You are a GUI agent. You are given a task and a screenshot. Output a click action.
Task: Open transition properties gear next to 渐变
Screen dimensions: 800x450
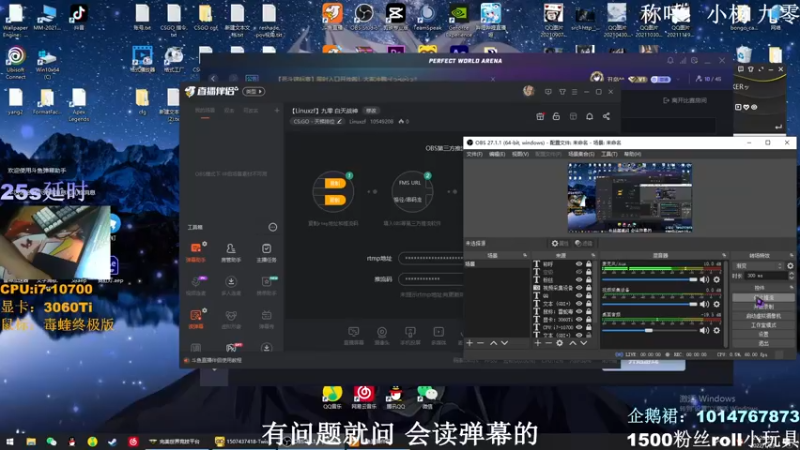coord(790,266)
